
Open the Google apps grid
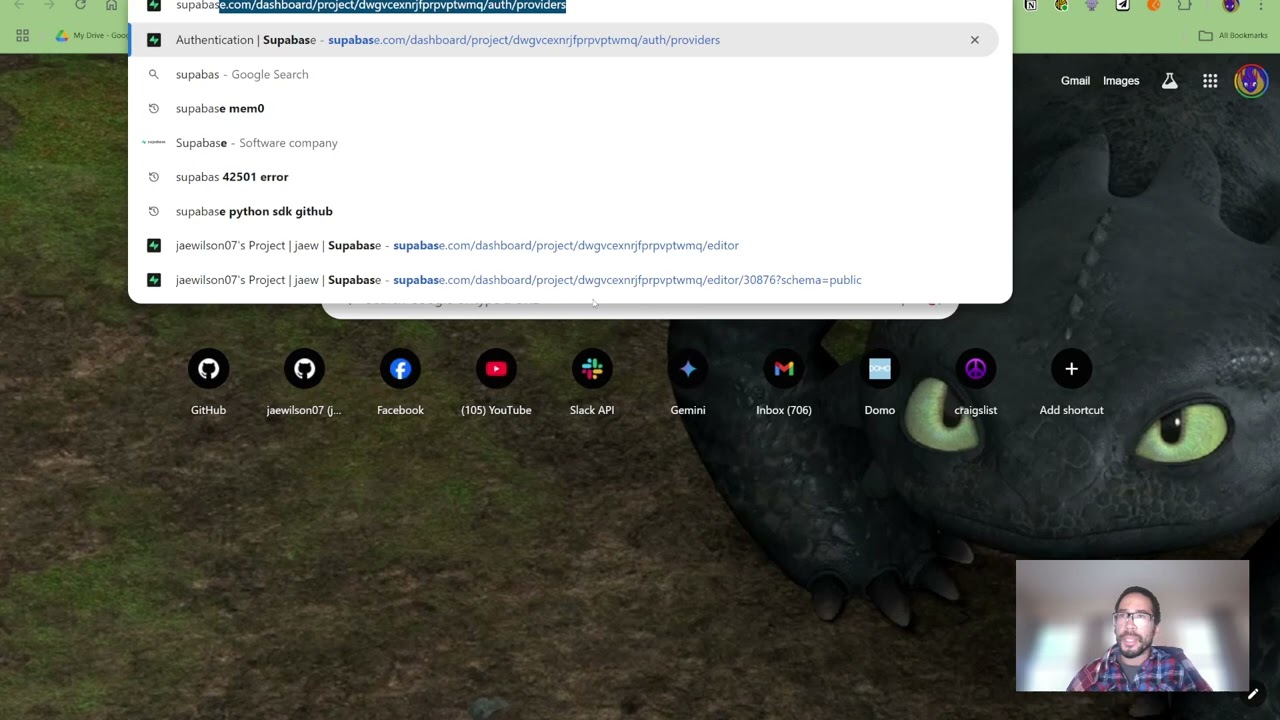pos(1210,81)
